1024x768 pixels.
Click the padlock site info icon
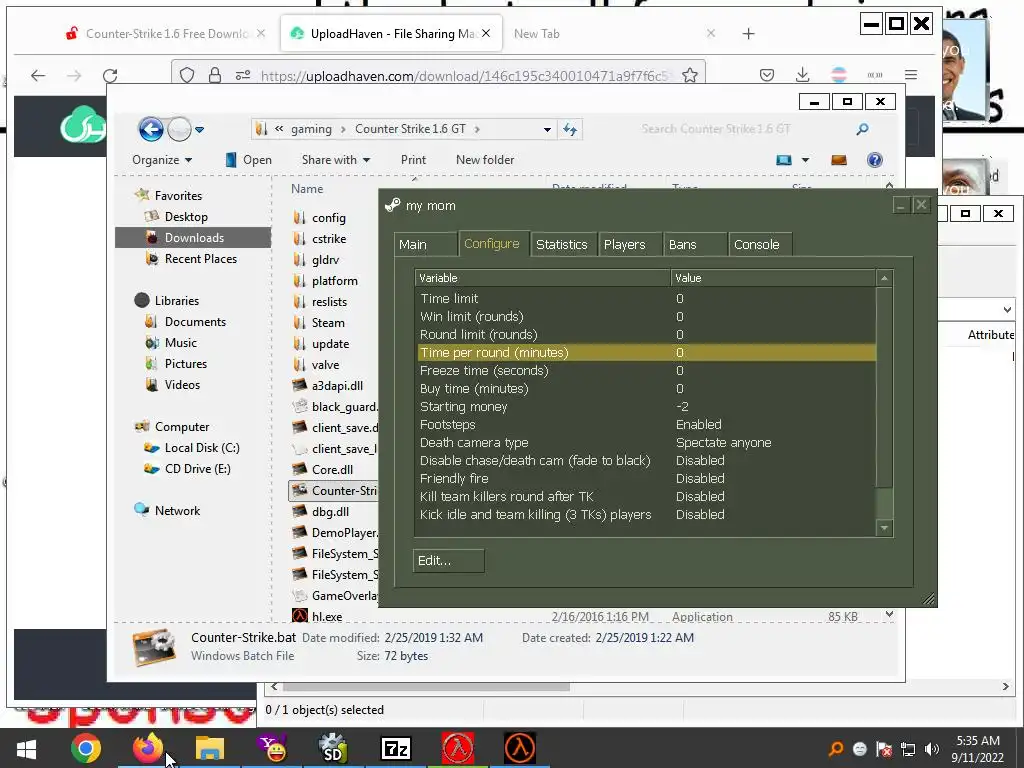214,76
